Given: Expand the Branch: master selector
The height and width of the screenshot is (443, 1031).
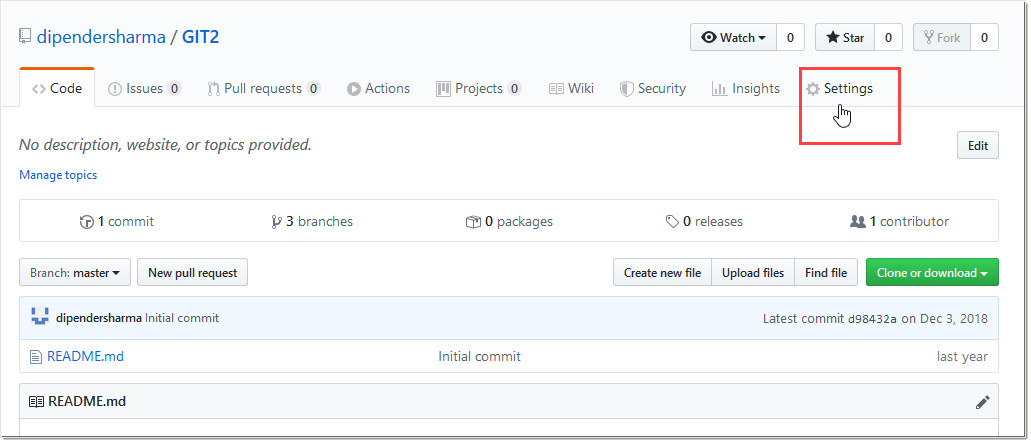Looking at the screenshot, I should [x=75, y=272].
